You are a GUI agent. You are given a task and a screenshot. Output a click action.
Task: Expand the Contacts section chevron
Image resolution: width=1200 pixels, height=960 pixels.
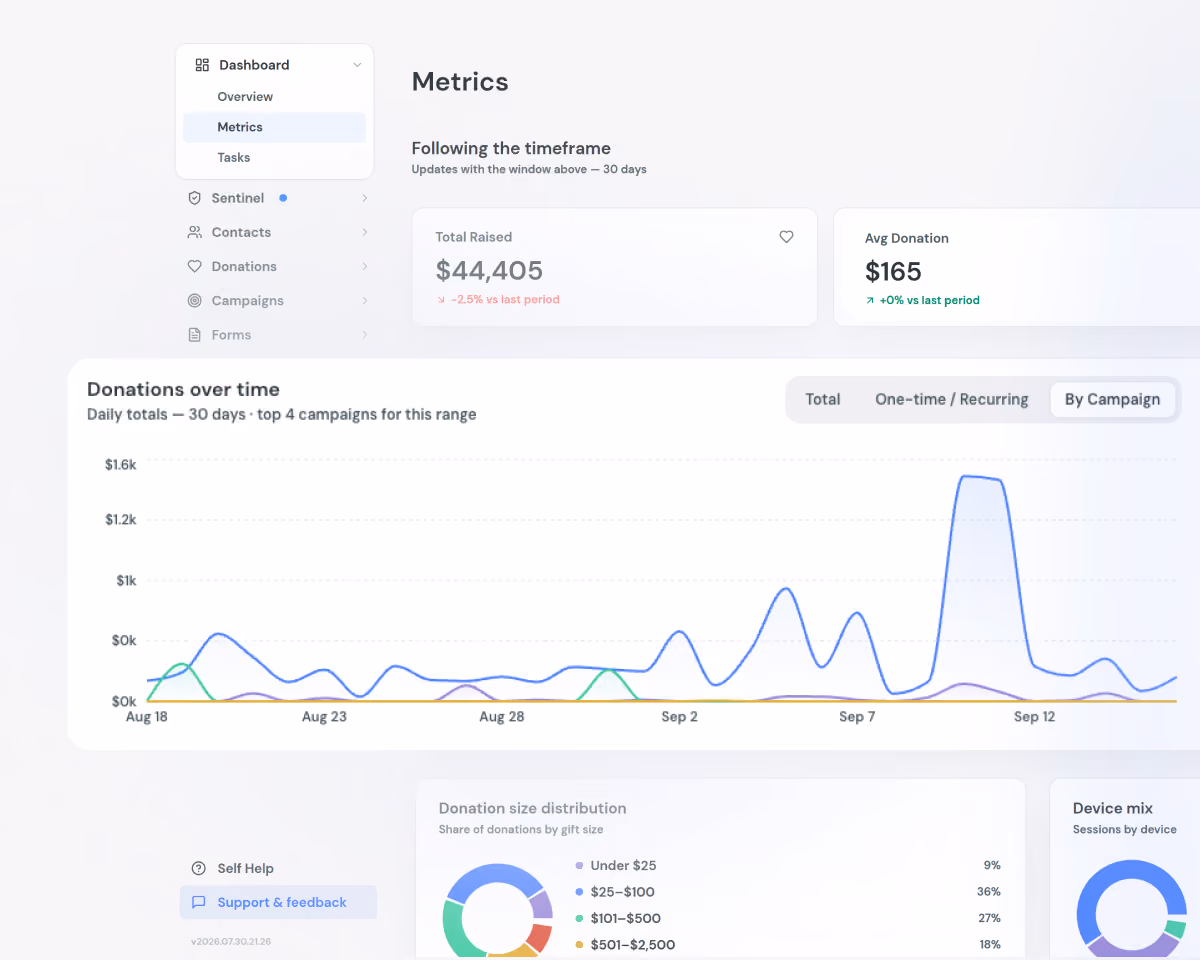pyautogui.click(x=364, y=232)
